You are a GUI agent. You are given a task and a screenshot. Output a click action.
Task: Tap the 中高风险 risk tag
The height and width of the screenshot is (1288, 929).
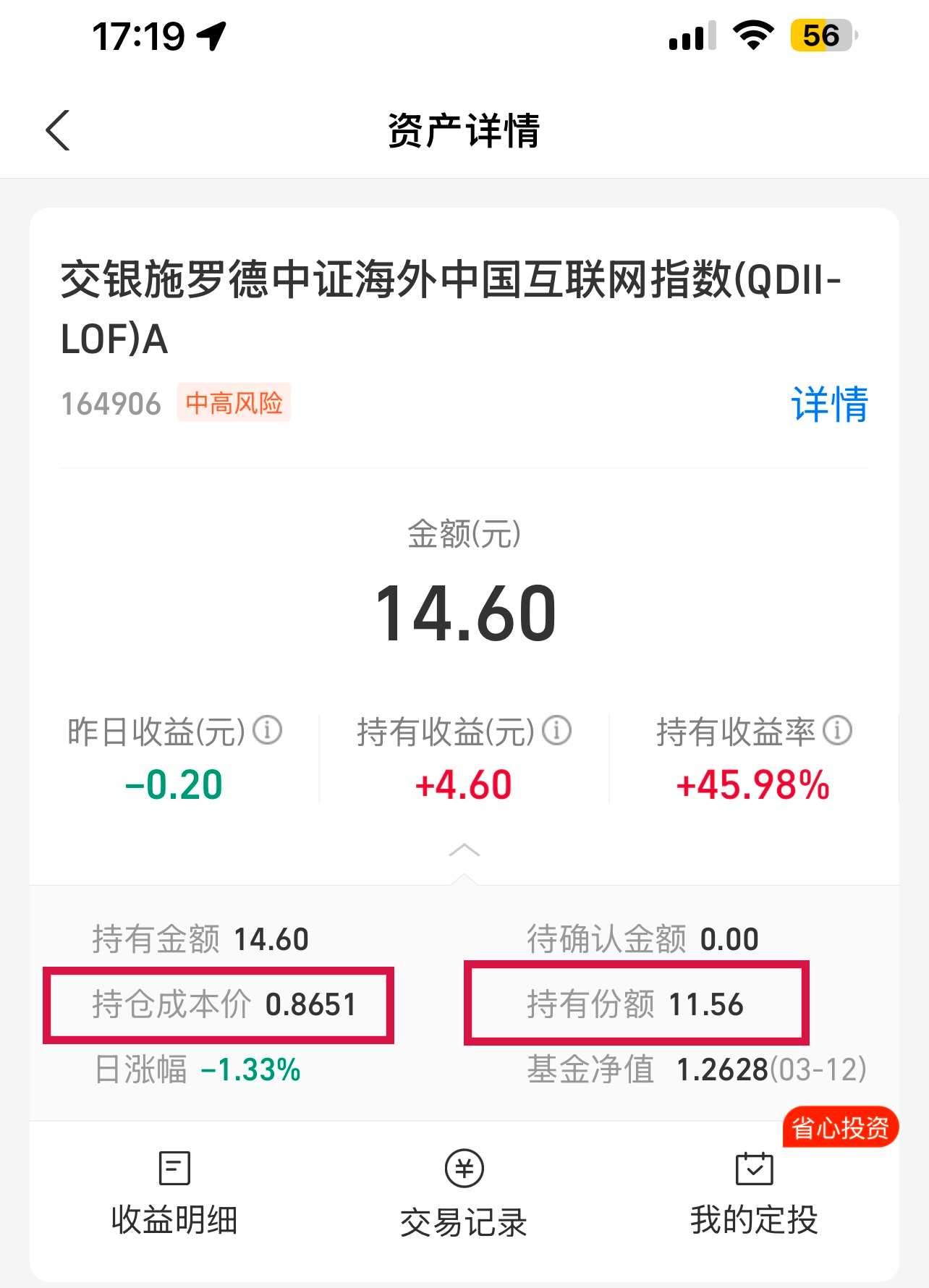tap(234, 402)
